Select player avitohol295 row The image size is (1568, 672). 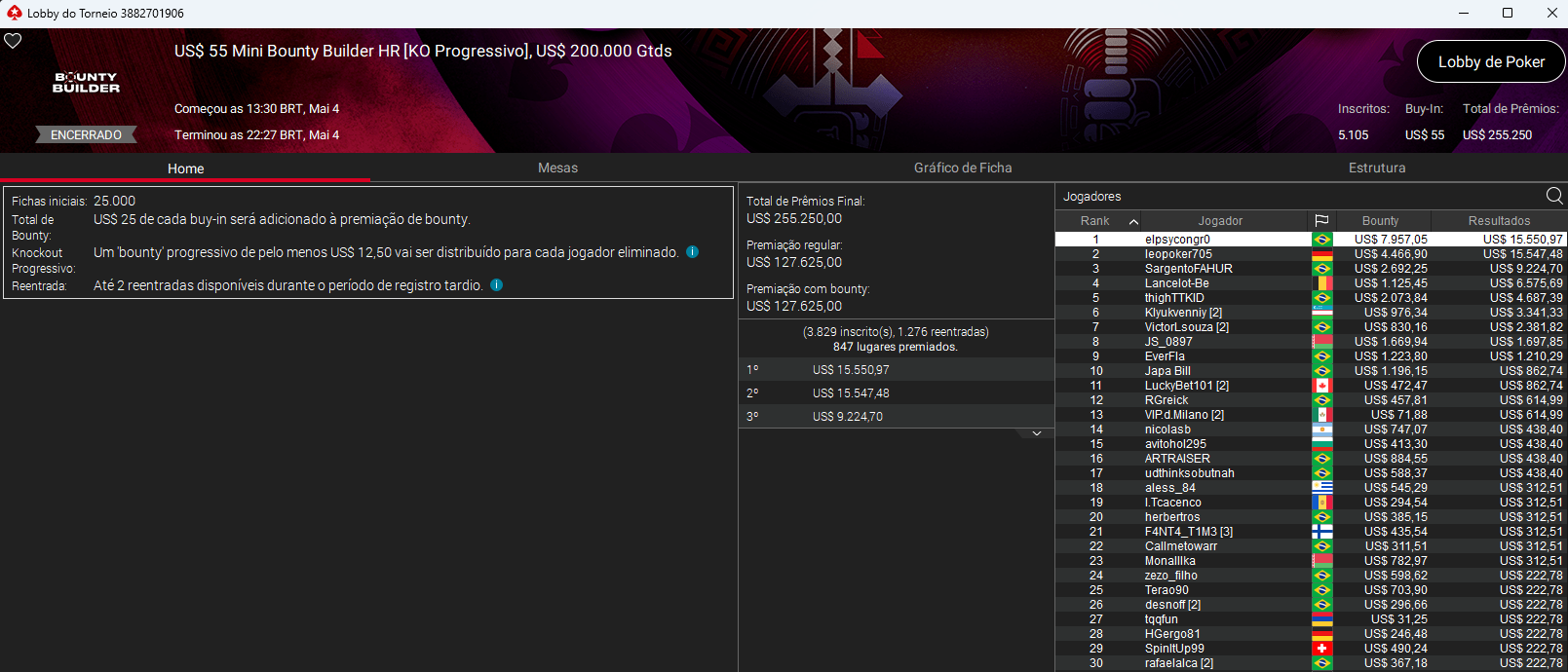coord(1311,444)
